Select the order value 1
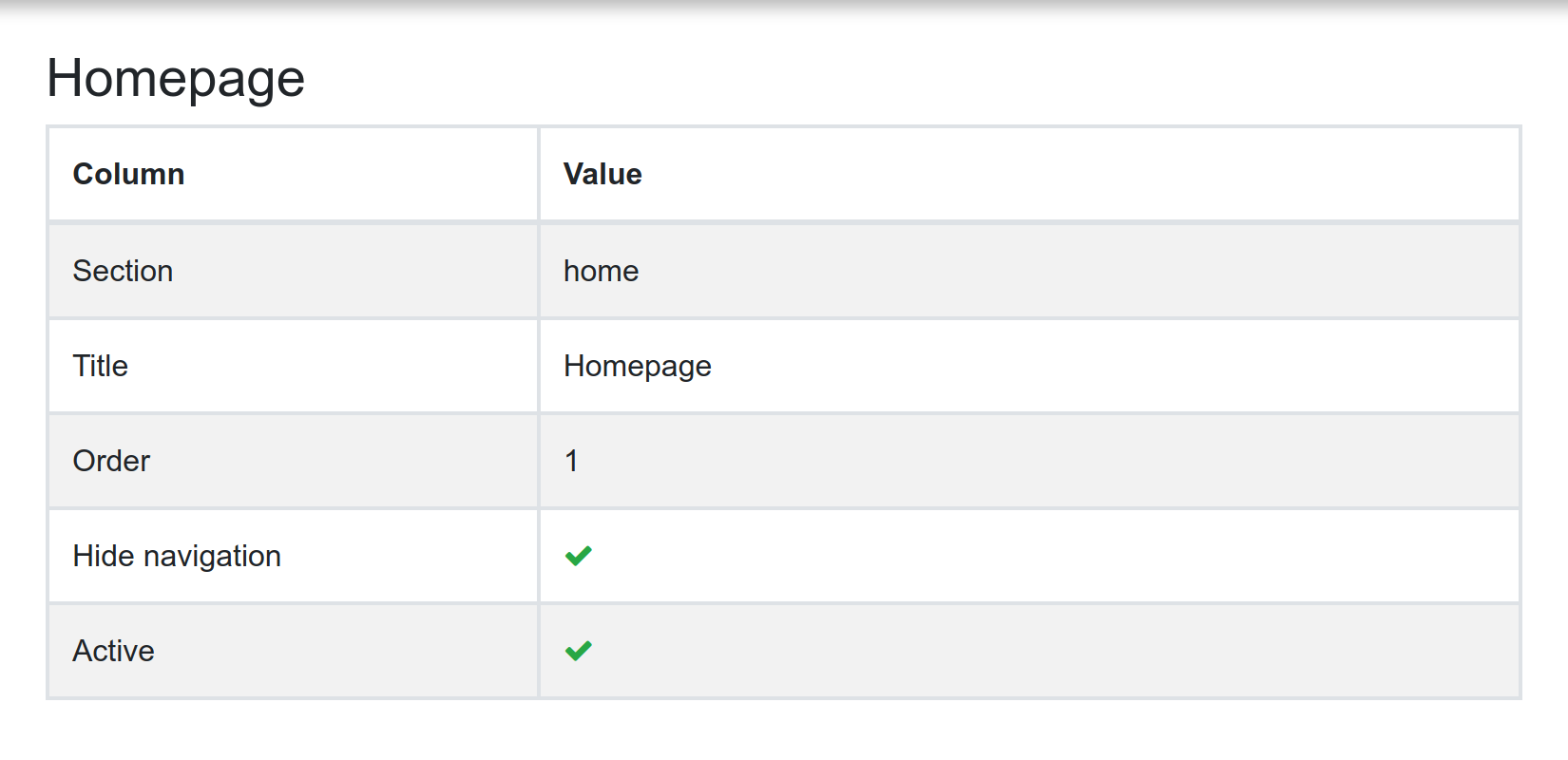Image resolution: width=1568 pixels, height=760 pixels. [571, 461]
